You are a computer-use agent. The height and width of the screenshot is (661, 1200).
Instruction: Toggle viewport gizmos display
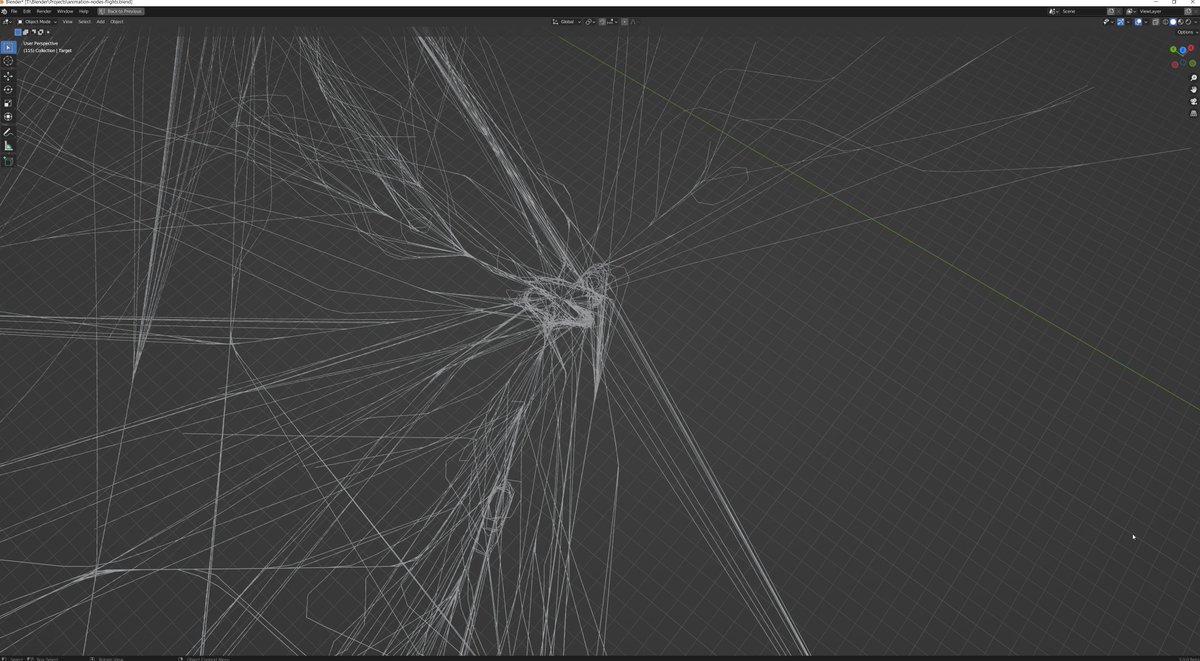pos(1120,22)
